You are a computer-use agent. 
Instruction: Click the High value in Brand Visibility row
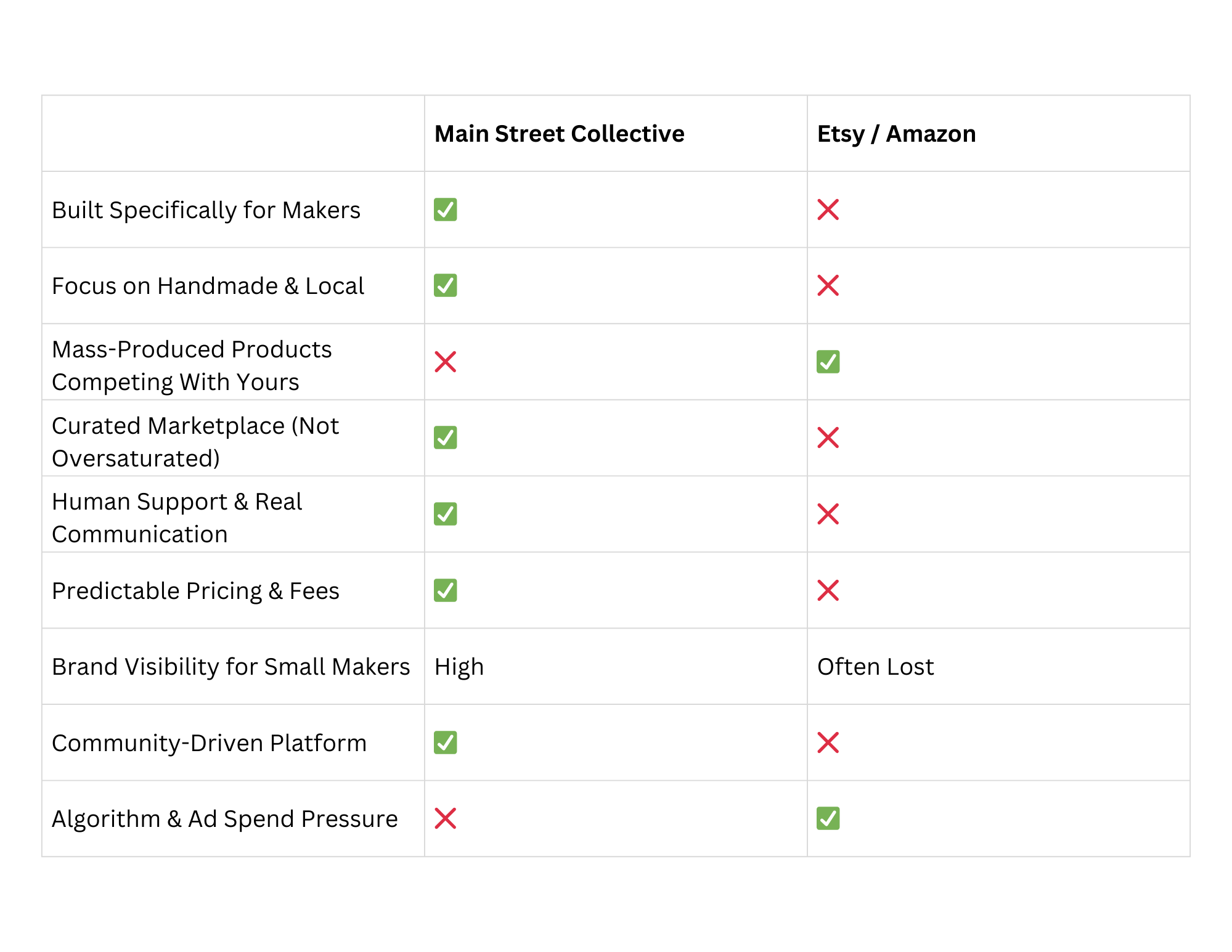459,667
